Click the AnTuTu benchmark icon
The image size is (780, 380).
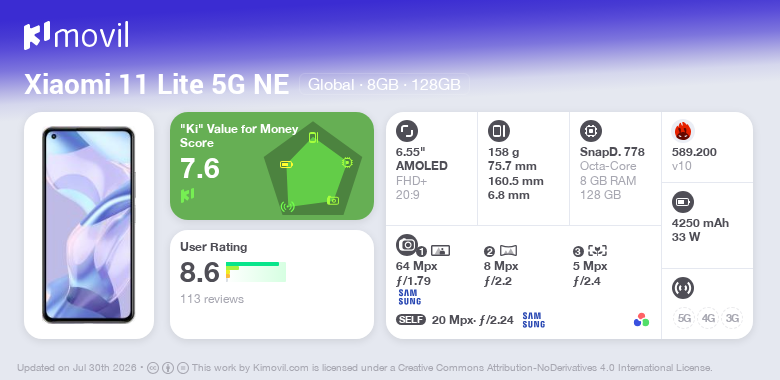[683, 131]
